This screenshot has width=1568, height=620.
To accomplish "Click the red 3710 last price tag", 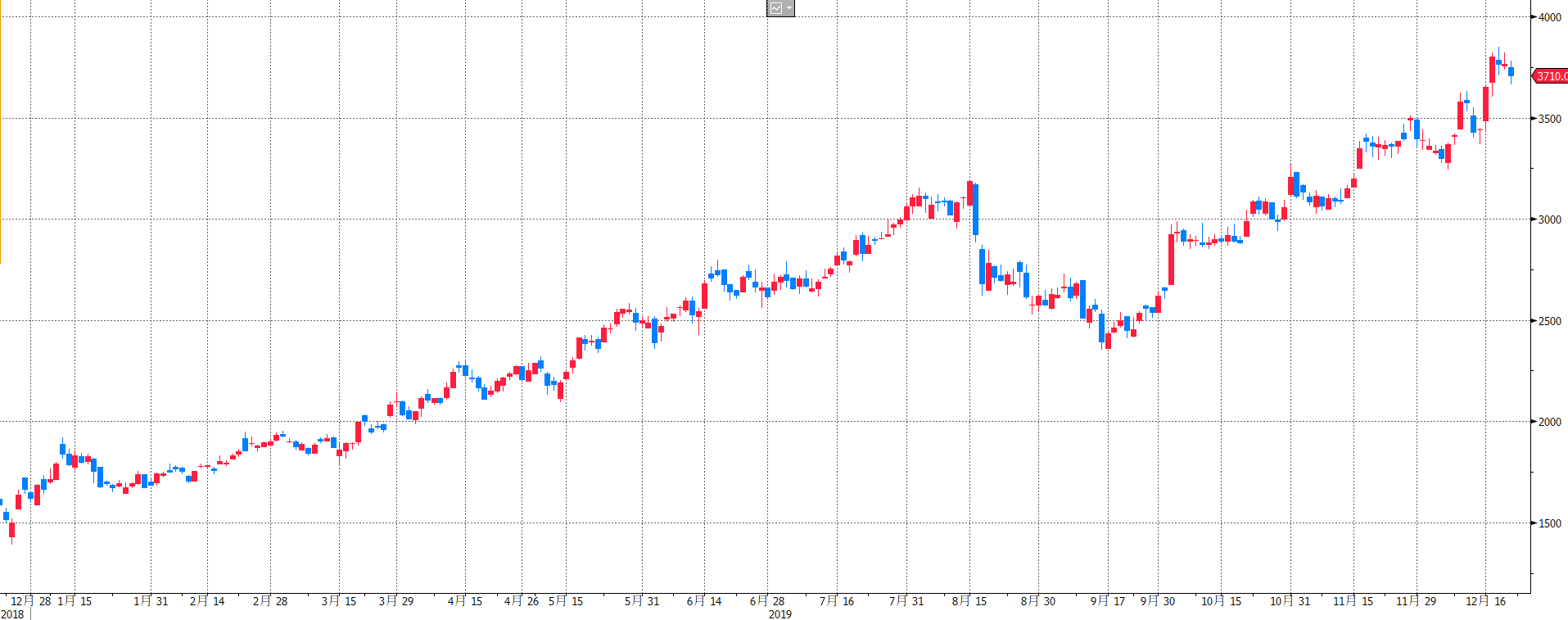I will click(x=1551, y=76).
